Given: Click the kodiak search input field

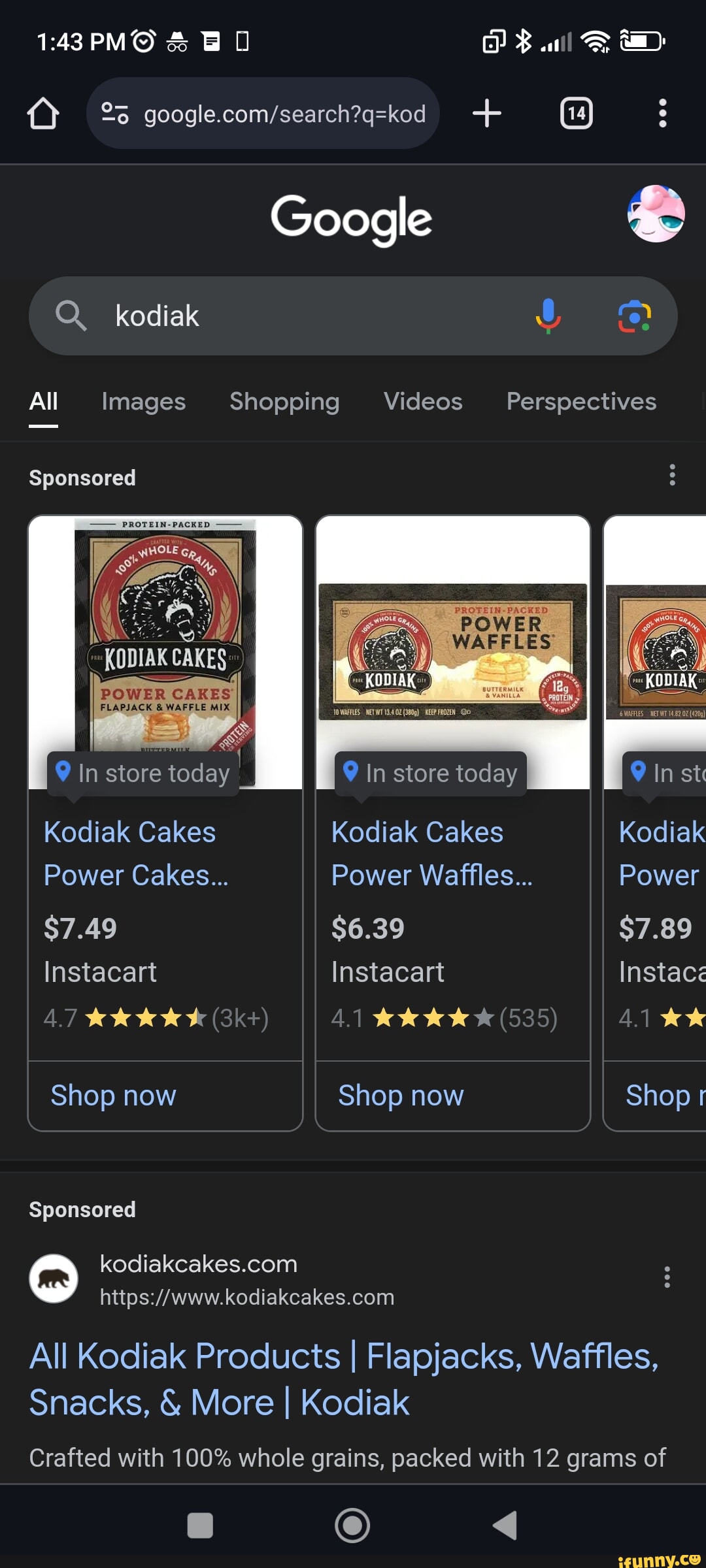Looking at the screenshot, I should pos(314,316).
